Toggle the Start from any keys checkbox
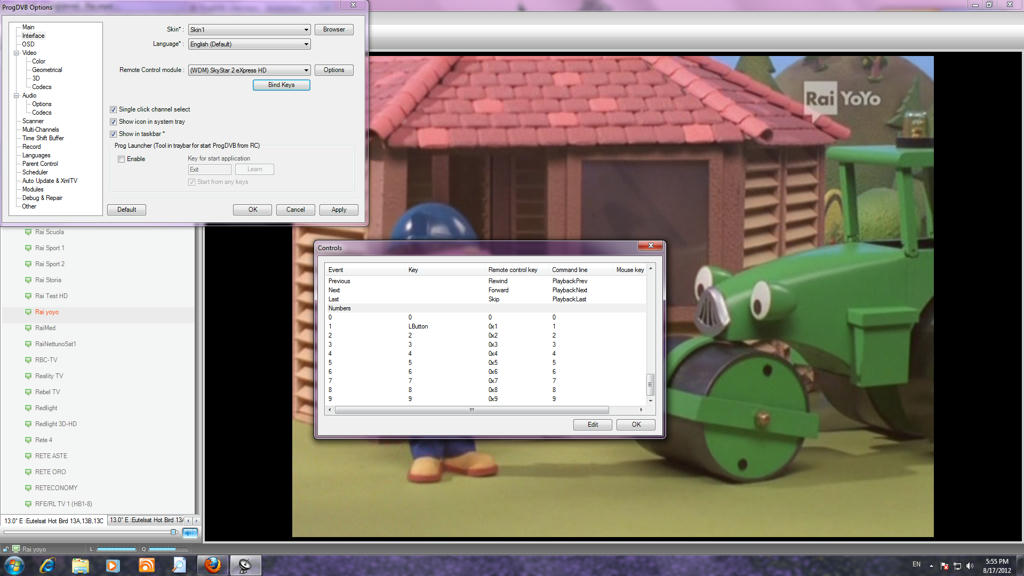Viewport: 1024px width, 576px height. pyautogui.click(x=191, y=182)
